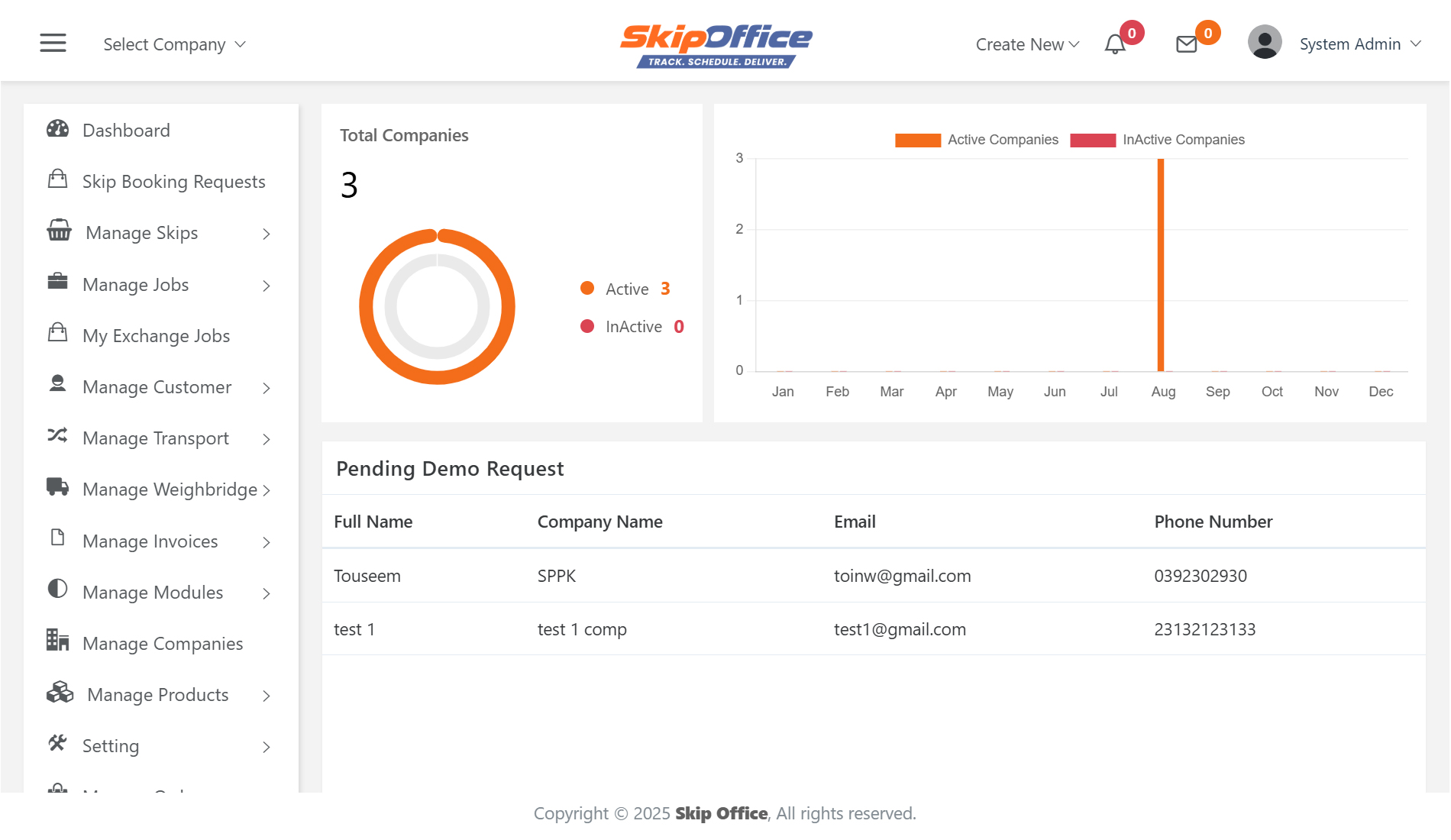Expand the Manage Jobs submenu chevron
This screenshot has width=1451, height=840.
(267, 286)
